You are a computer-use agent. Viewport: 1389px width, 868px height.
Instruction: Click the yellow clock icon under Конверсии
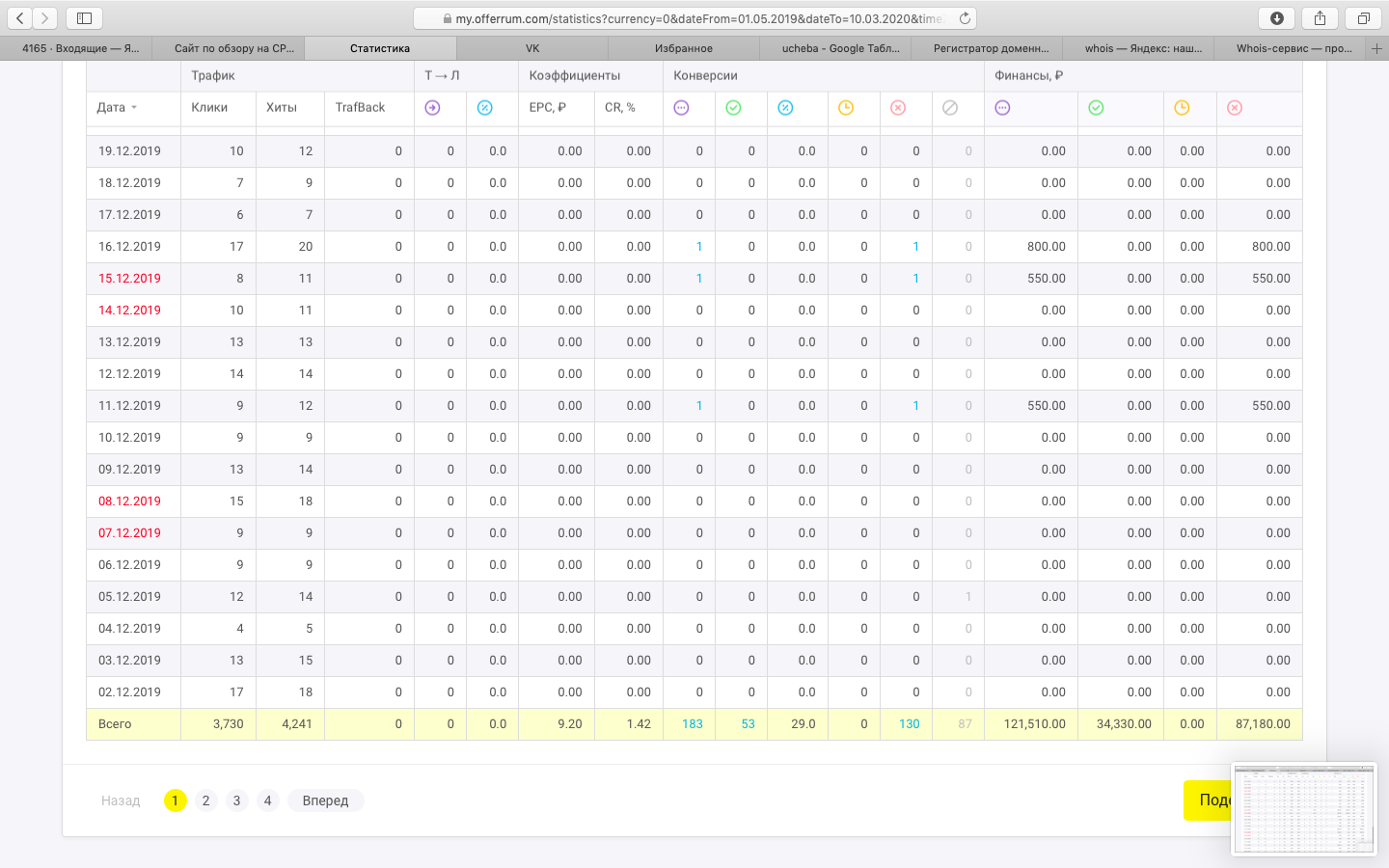click(846, 108)
